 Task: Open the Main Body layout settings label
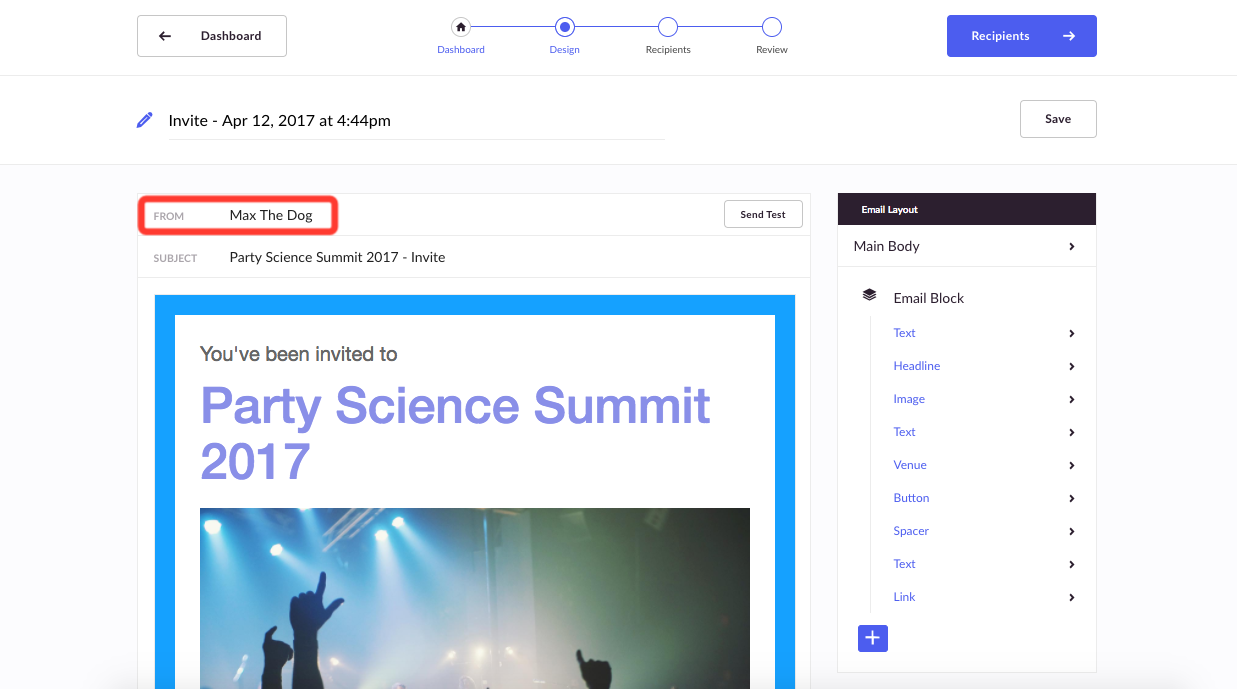(886, 246)
